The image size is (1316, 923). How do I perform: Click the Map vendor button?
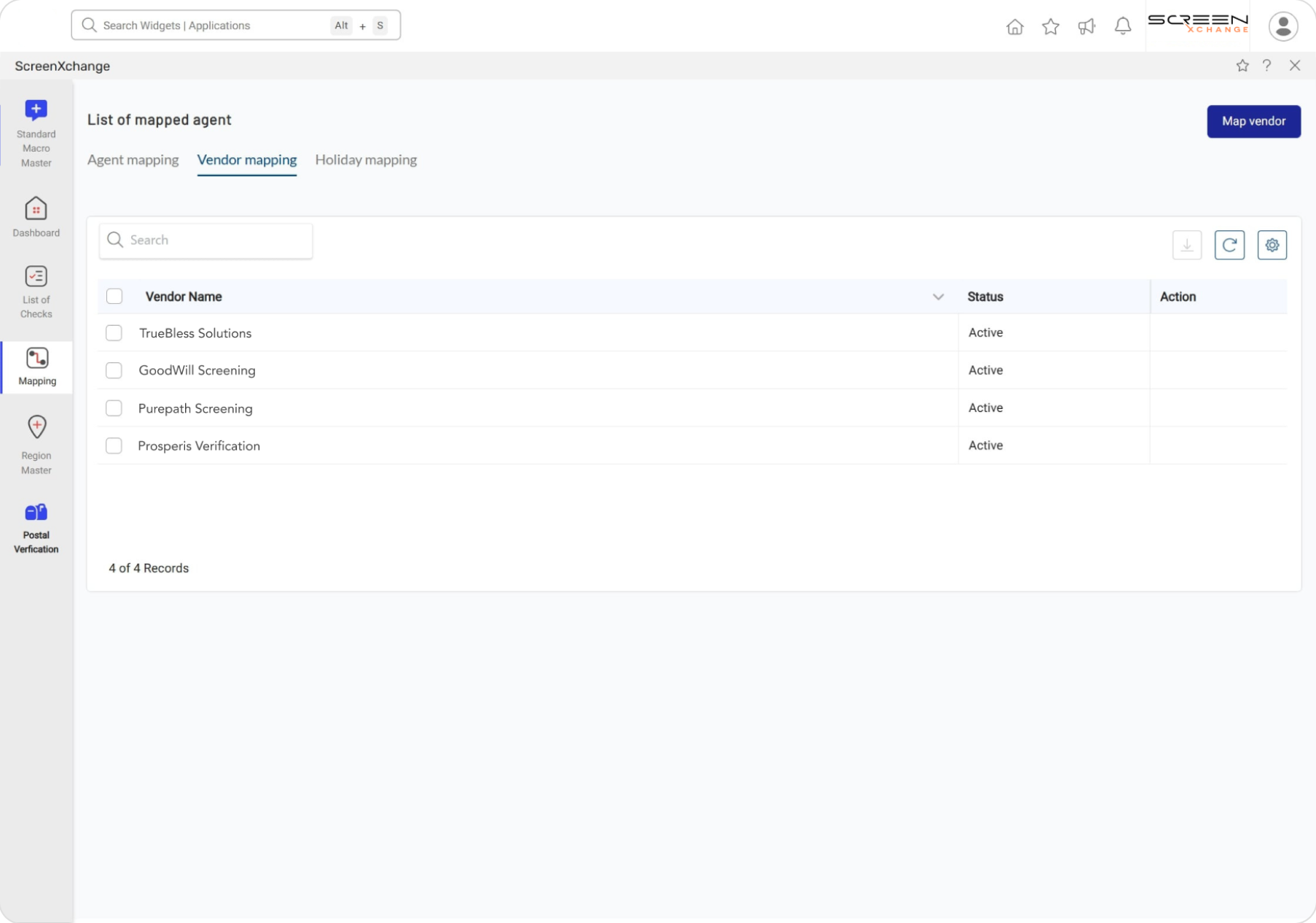pyautogui.click(x=1253, y=122)
